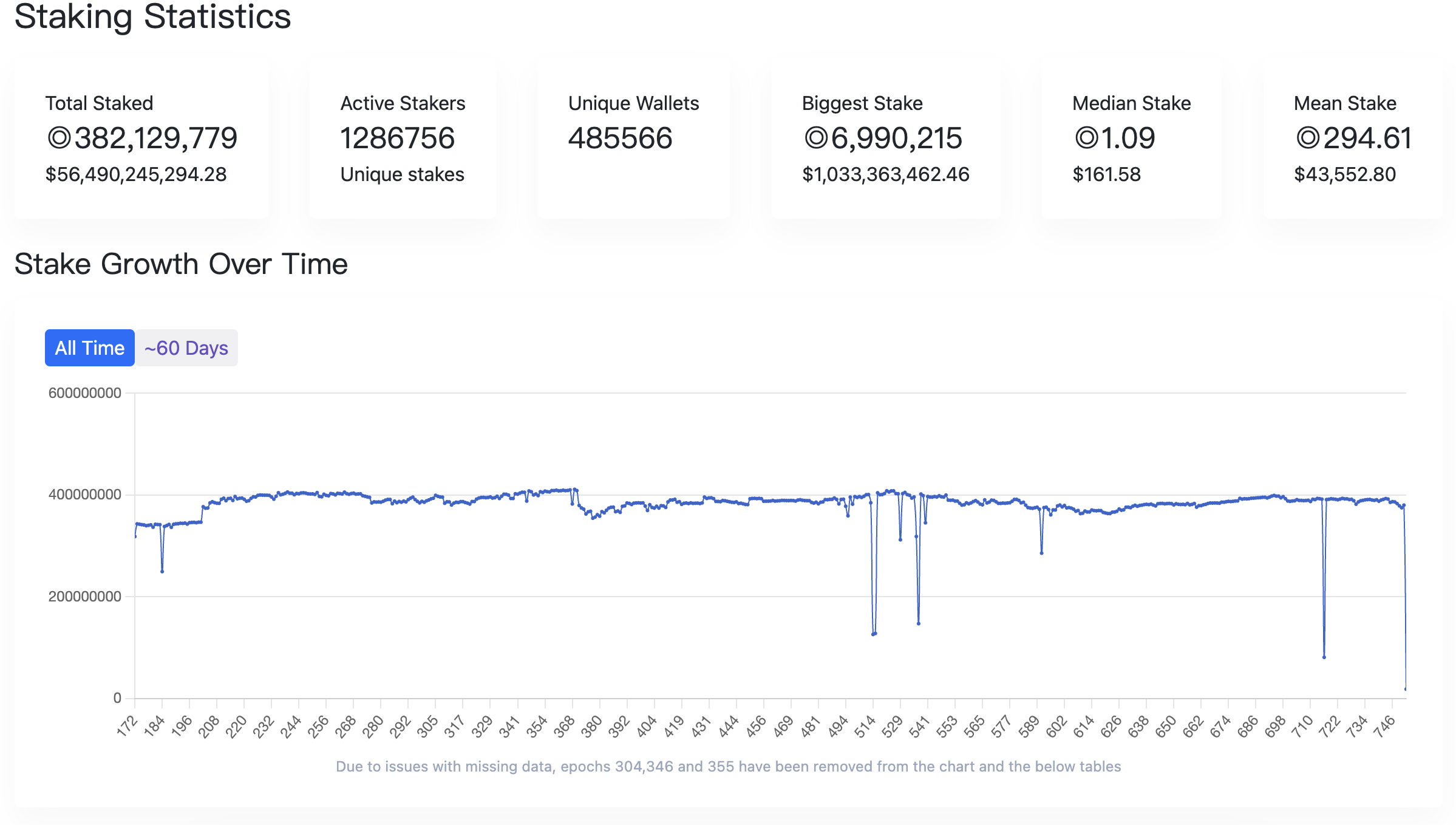Click the dip data point near epoch 514
Image resolution: width=1456 pixels, height=825 pixels.
(874, 634)
